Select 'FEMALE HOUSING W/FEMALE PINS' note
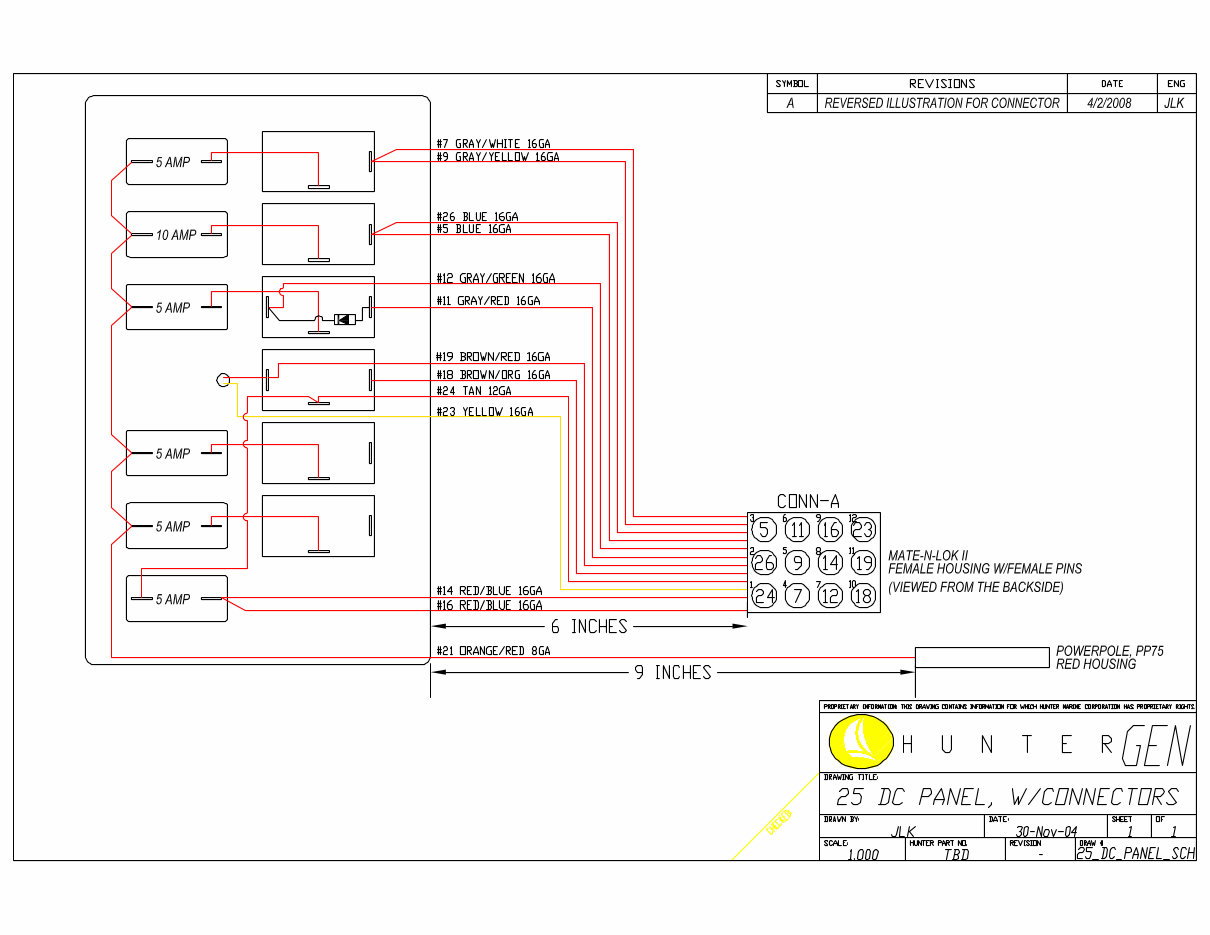 (x=985, y=569)
